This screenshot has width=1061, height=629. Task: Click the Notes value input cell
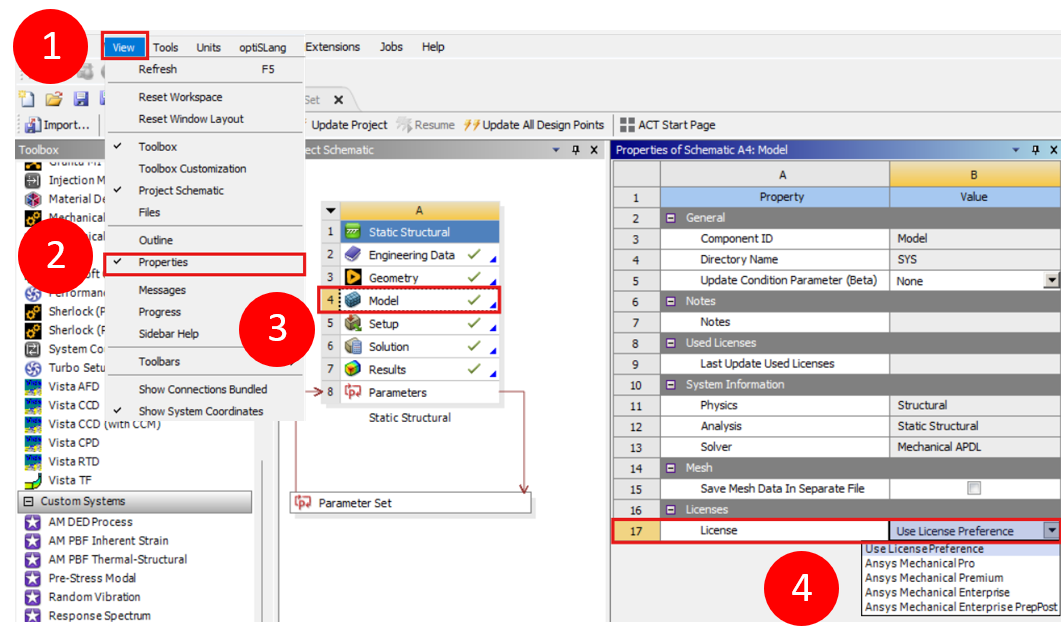point(974,322)
